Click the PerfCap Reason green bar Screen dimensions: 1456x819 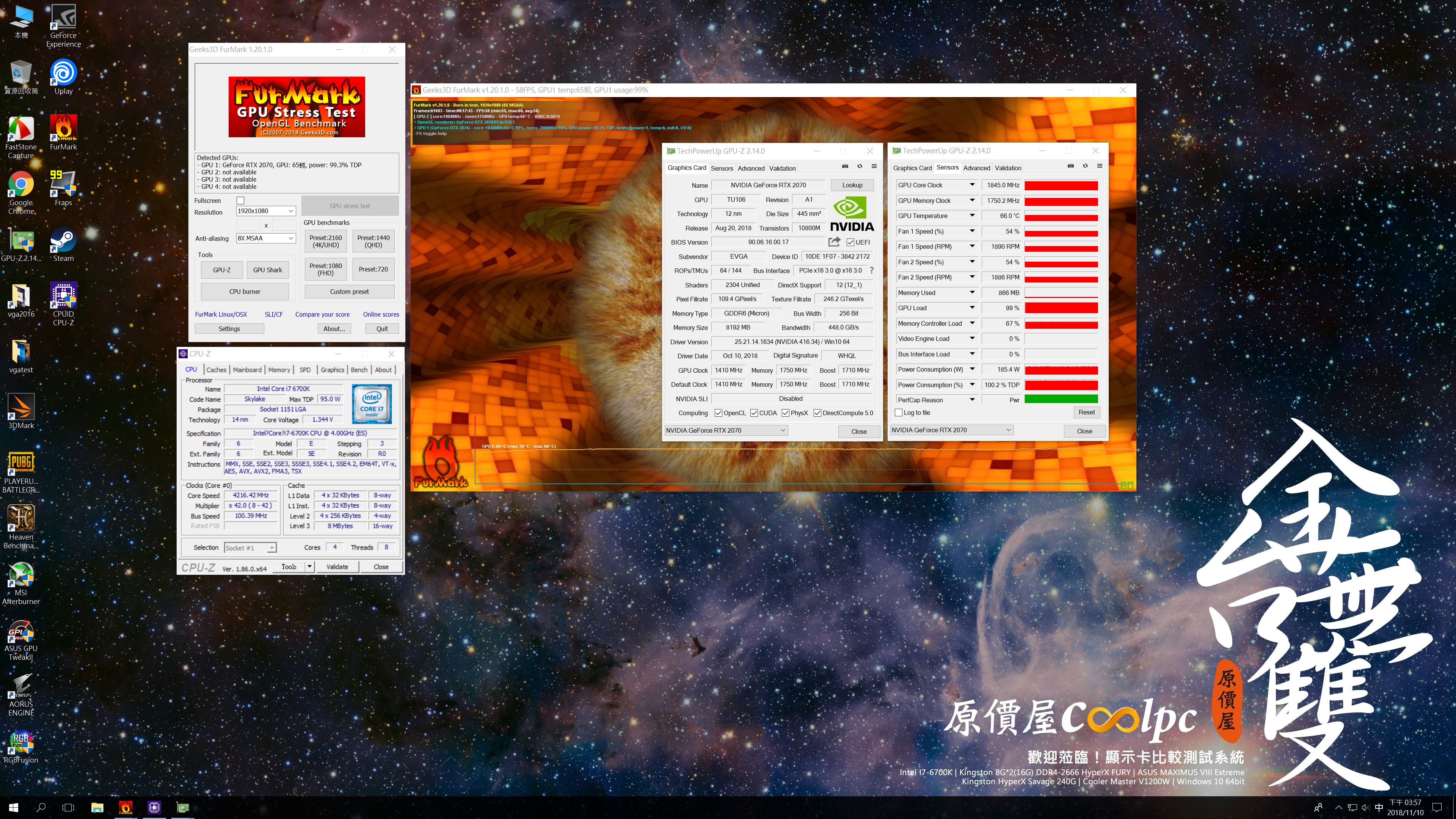point(1061,400)
